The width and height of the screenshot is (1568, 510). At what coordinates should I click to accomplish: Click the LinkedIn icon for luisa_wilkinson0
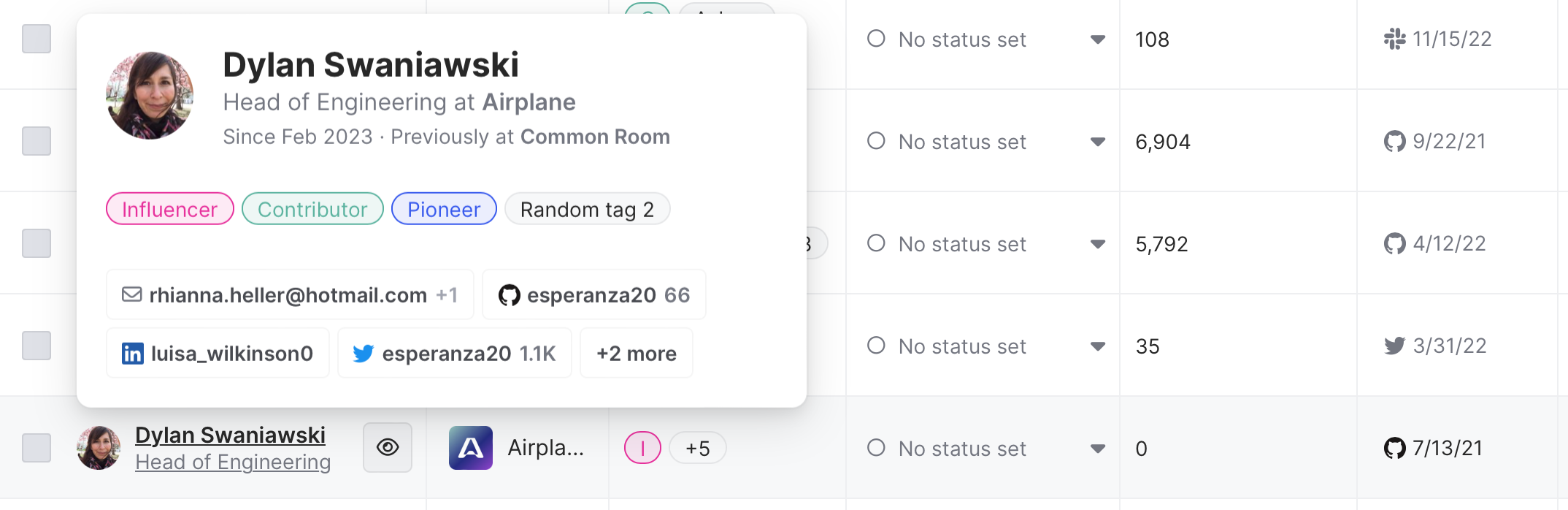133,354
